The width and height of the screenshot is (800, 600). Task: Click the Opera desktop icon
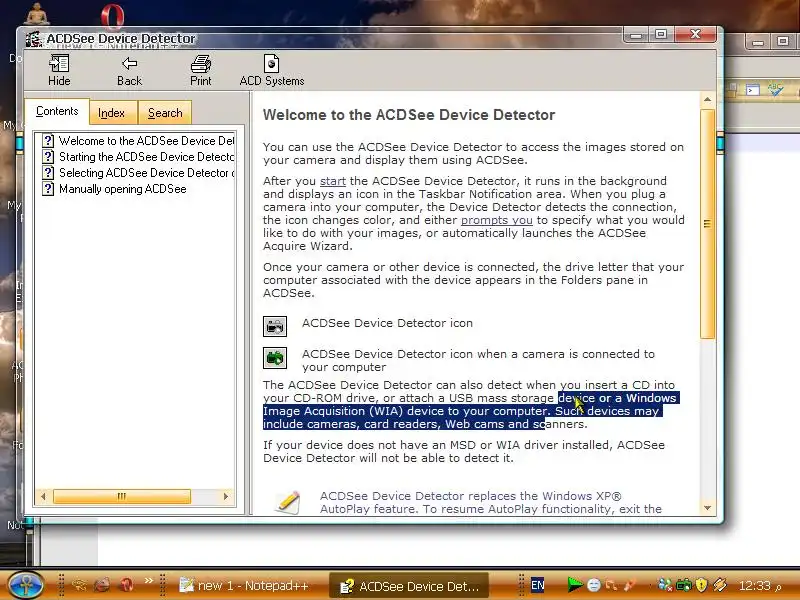click(x=113, y=16)
